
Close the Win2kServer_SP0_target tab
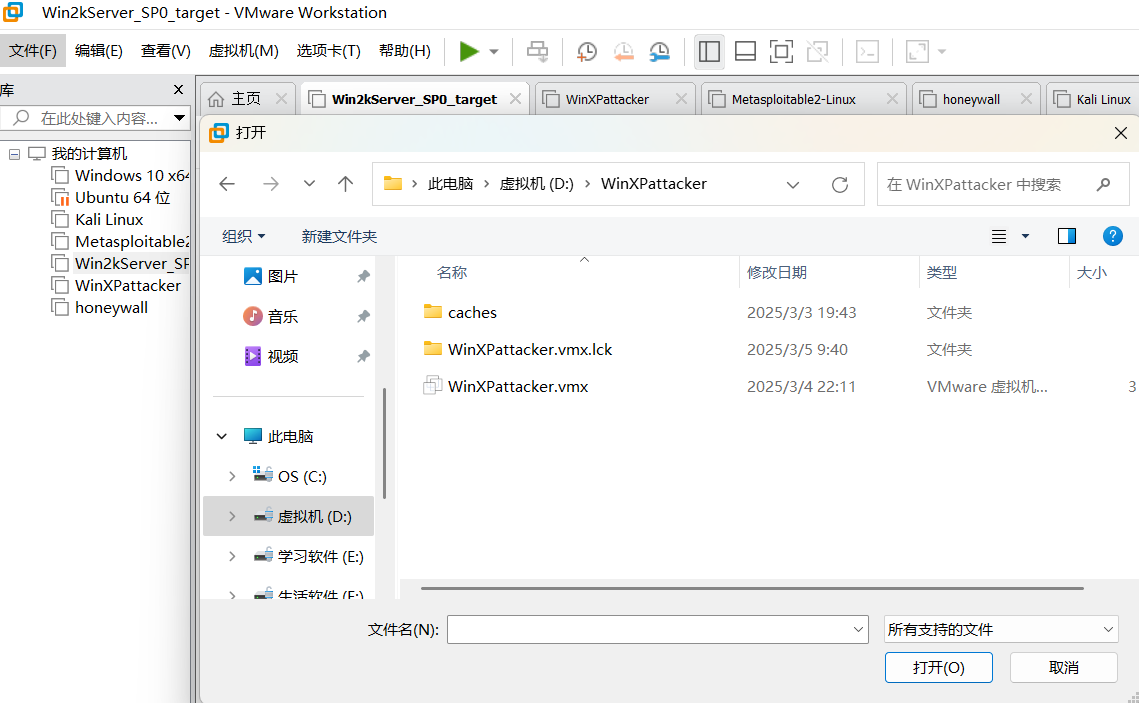[515, 99]
